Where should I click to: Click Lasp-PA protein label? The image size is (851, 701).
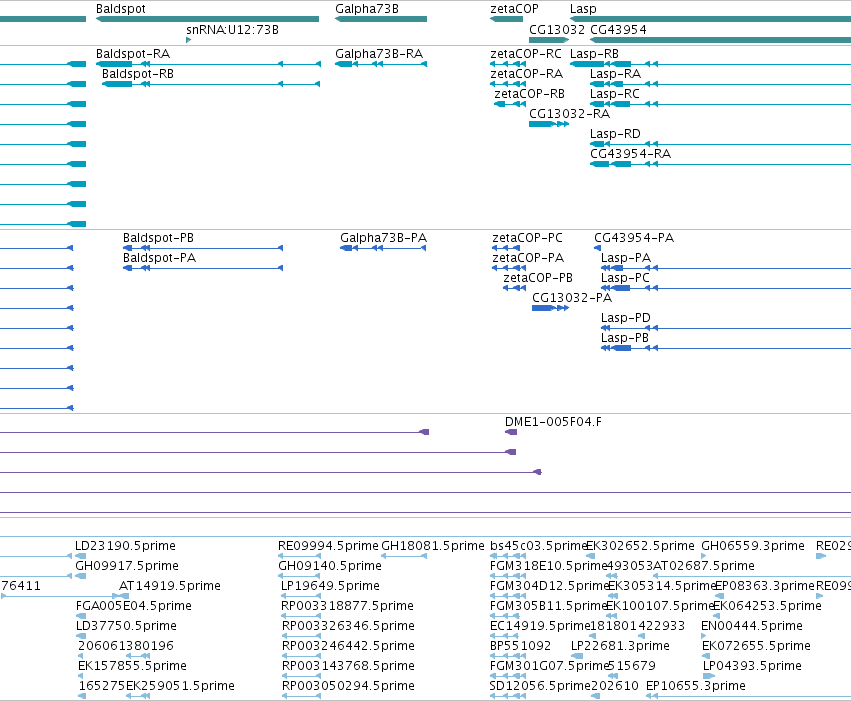pos(626,258)
